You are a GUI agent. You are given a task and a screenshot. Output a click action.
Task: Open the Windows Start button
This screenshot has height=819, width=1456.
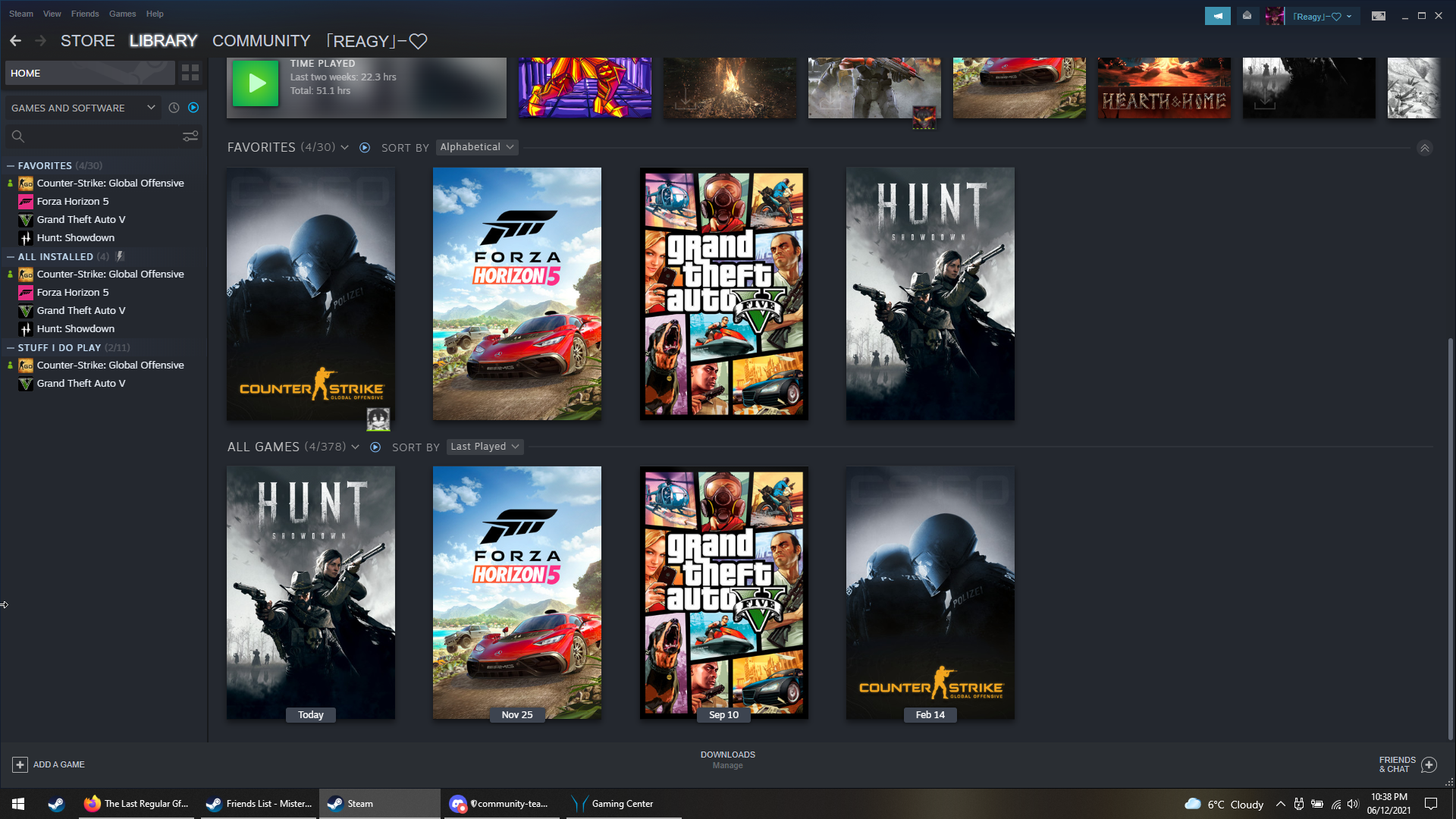point(18,804)
